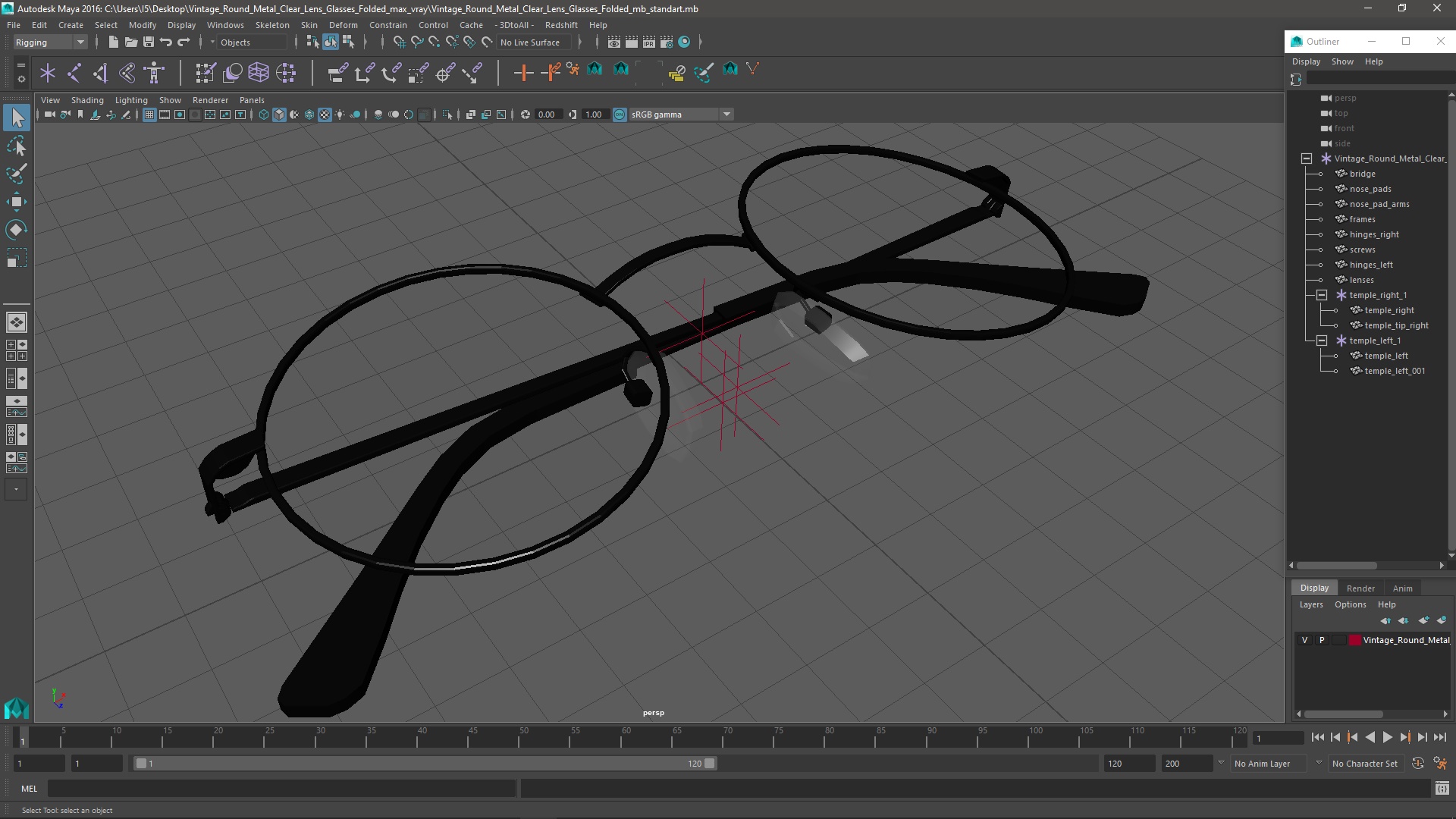Toggle Smooth Shade All in viewport
This screenshot has height=819, width=1456.
tap(278, 115)
